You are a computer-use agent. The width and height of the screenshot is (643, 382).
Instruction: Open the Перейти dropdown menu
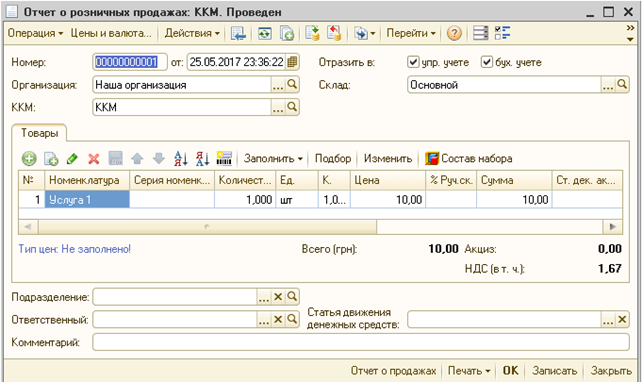click(410, 33)
